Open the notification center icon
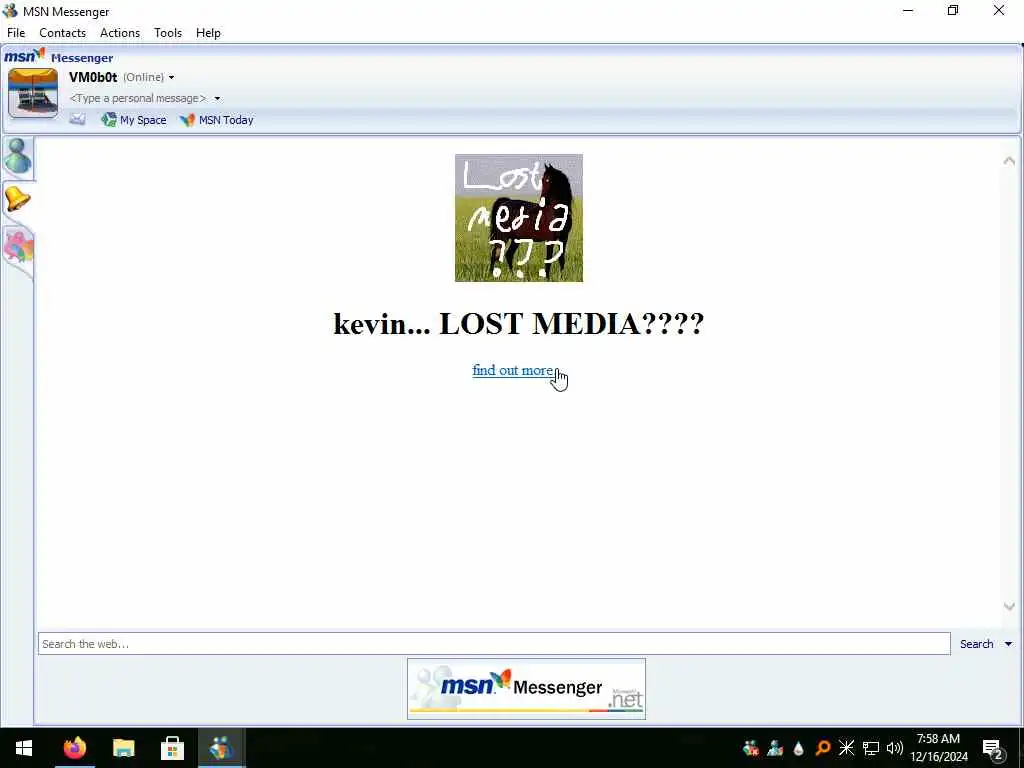Viewport: 1024px width, 768px height. pos(993,748)
